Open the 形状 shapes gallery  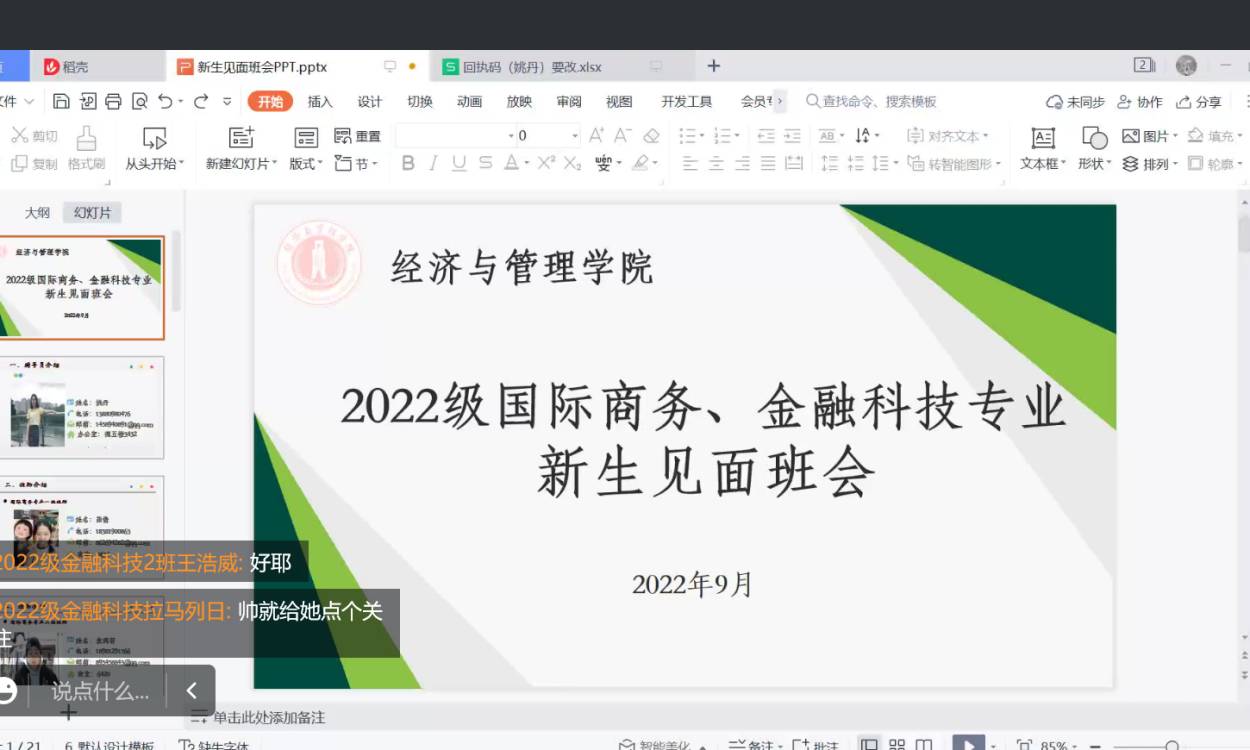(x=1095, y=148)
